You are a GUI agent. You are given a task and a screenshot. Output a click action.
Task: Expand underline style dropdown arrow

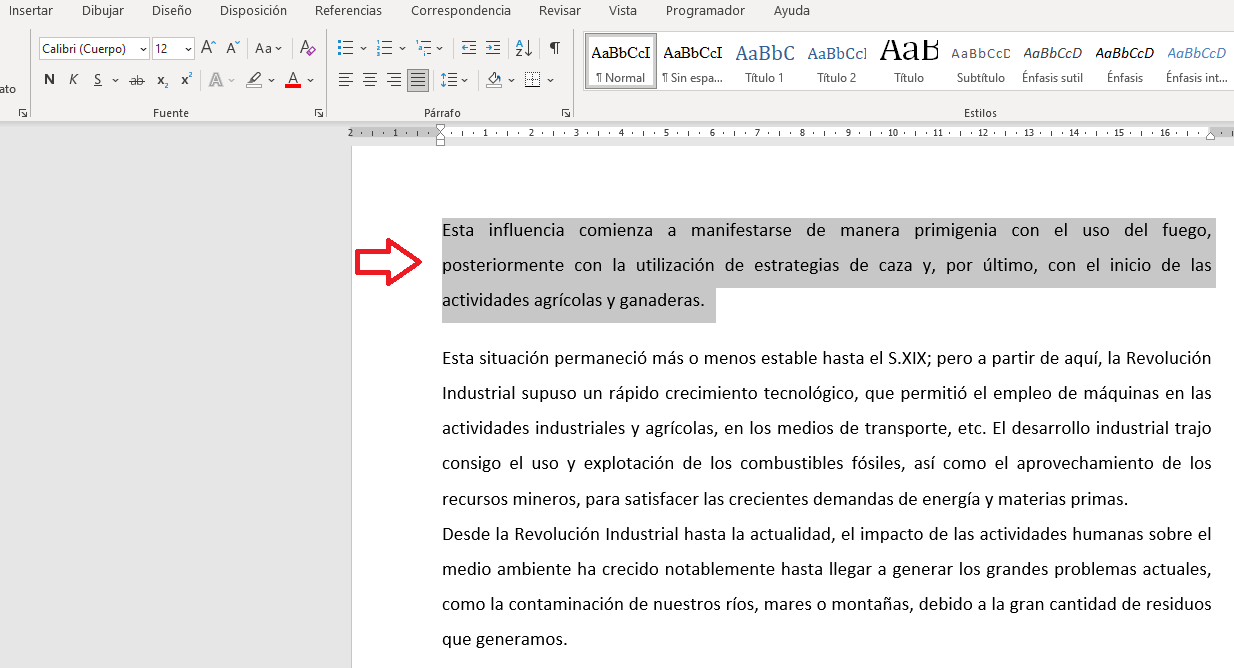coord(115,80)
